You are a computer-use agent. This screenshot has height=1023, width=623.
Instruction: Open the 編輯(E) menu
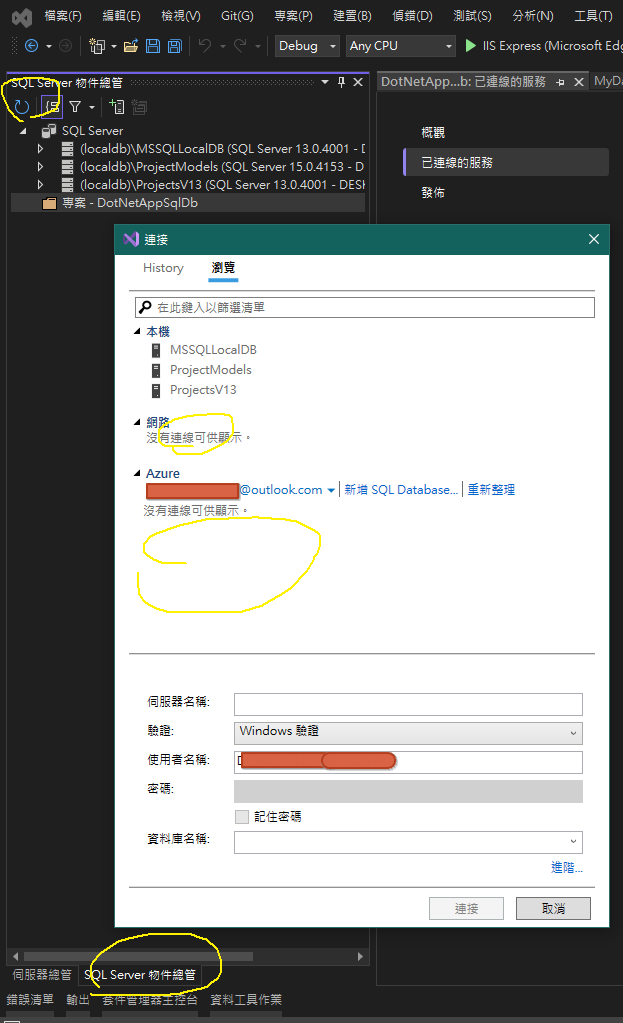pyautogui.click(x=121, y=16)
